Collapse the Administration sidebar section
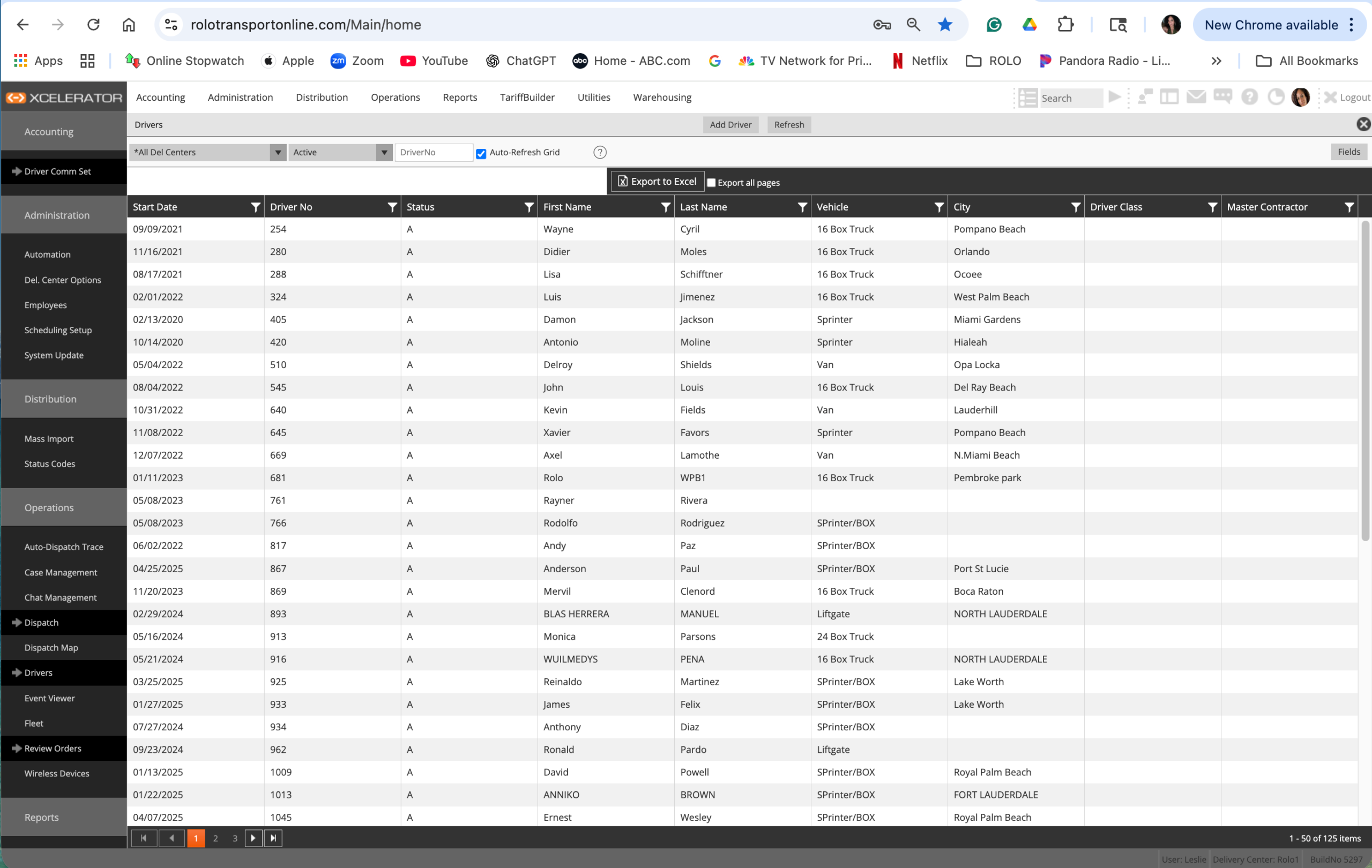Screen dimensions: 1372x868 (64, 215)
